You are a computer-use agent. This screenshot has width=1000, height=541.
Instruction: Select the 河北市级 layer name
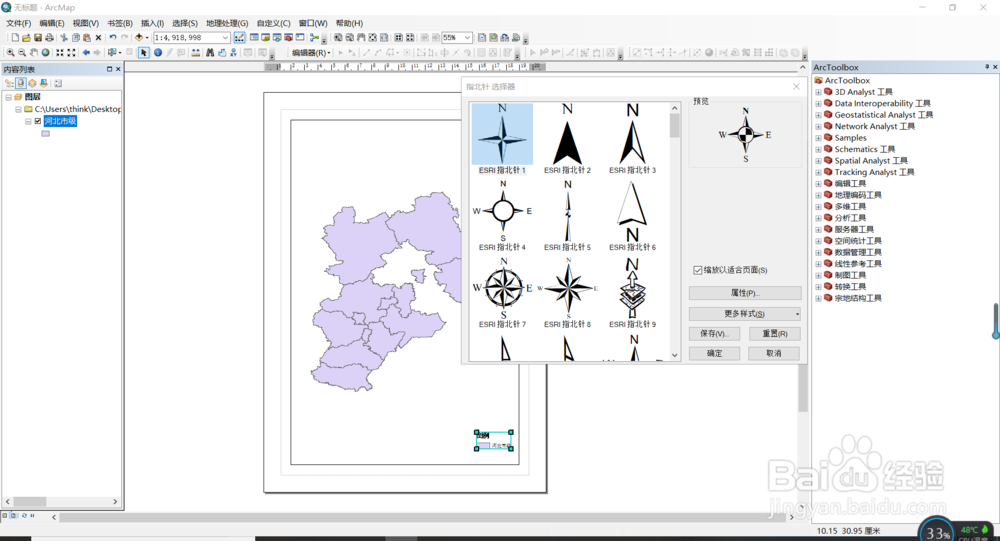tap(61, 121)
